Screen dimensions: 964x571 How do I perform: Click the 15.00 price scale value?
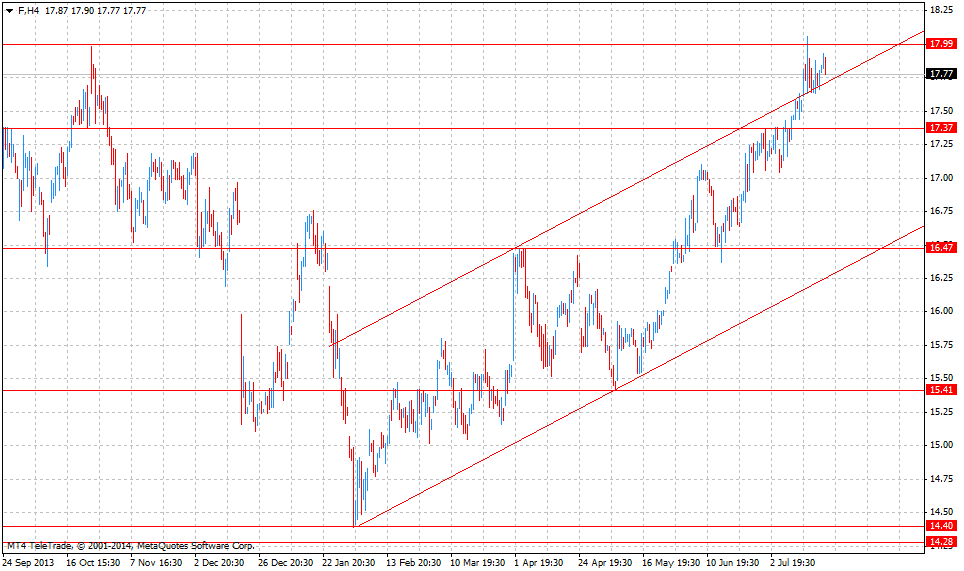pos(941,445)
